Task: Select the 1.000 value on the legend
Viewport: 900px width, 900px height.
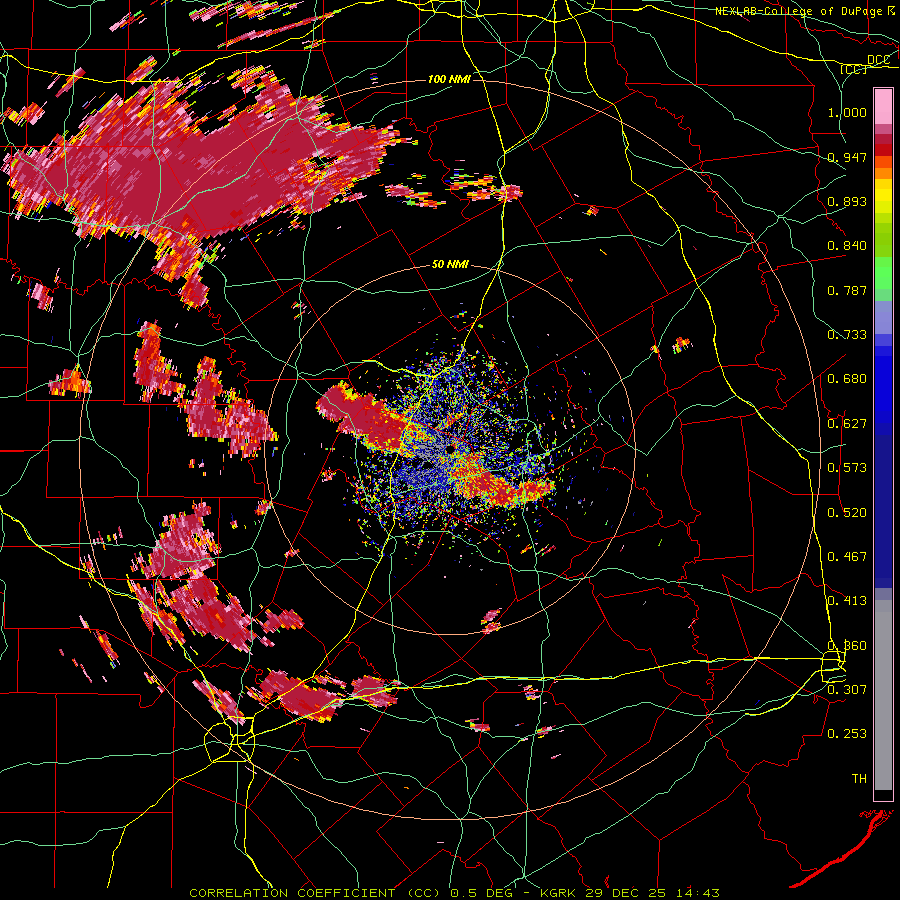Action: (847, 112)
